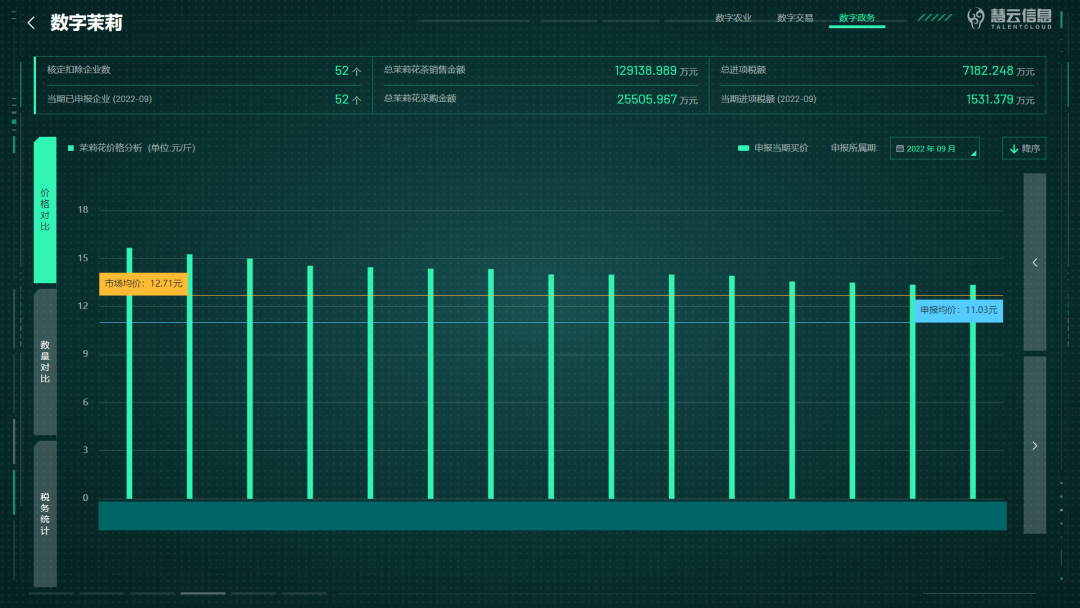
Task: Click the 慧云信息 logo
Action: click(1009, 19)
